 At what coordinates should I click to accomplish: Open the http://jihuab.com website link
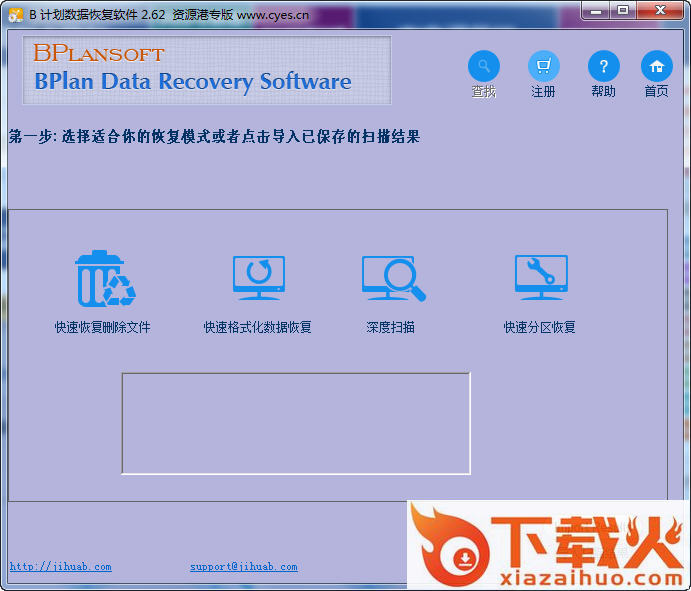coord(61,567)
